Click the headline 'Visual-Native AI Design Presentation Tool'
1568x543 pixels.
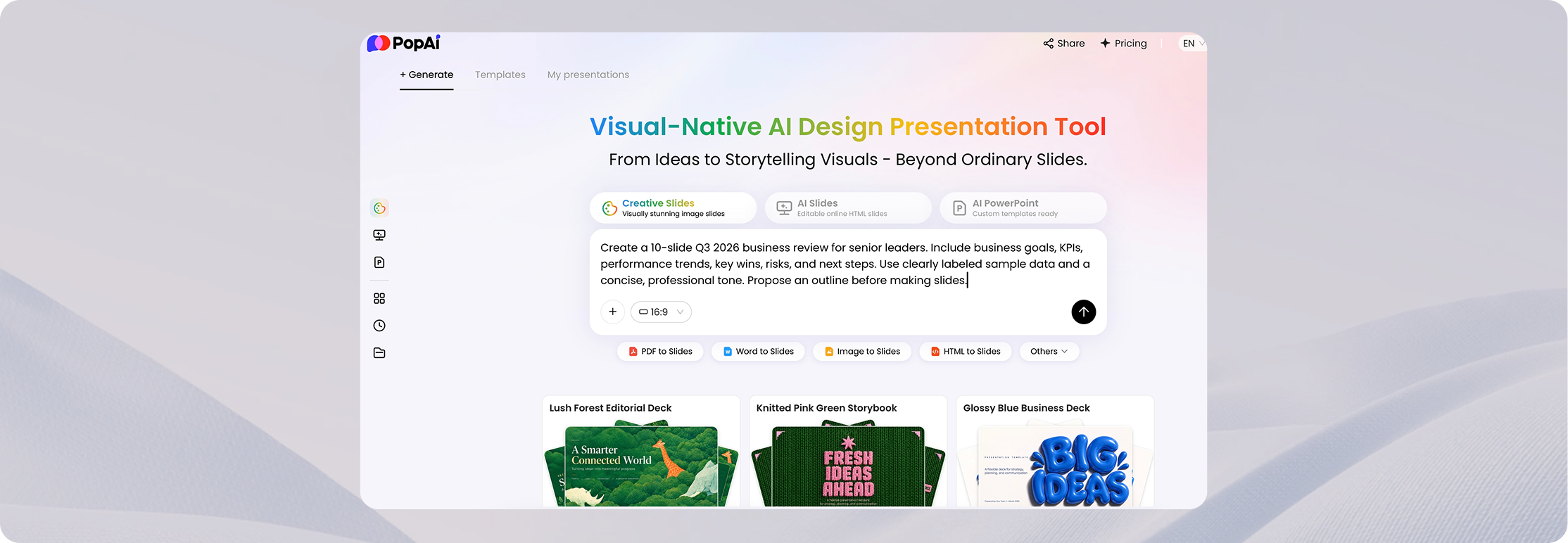(x=848, y=127)
